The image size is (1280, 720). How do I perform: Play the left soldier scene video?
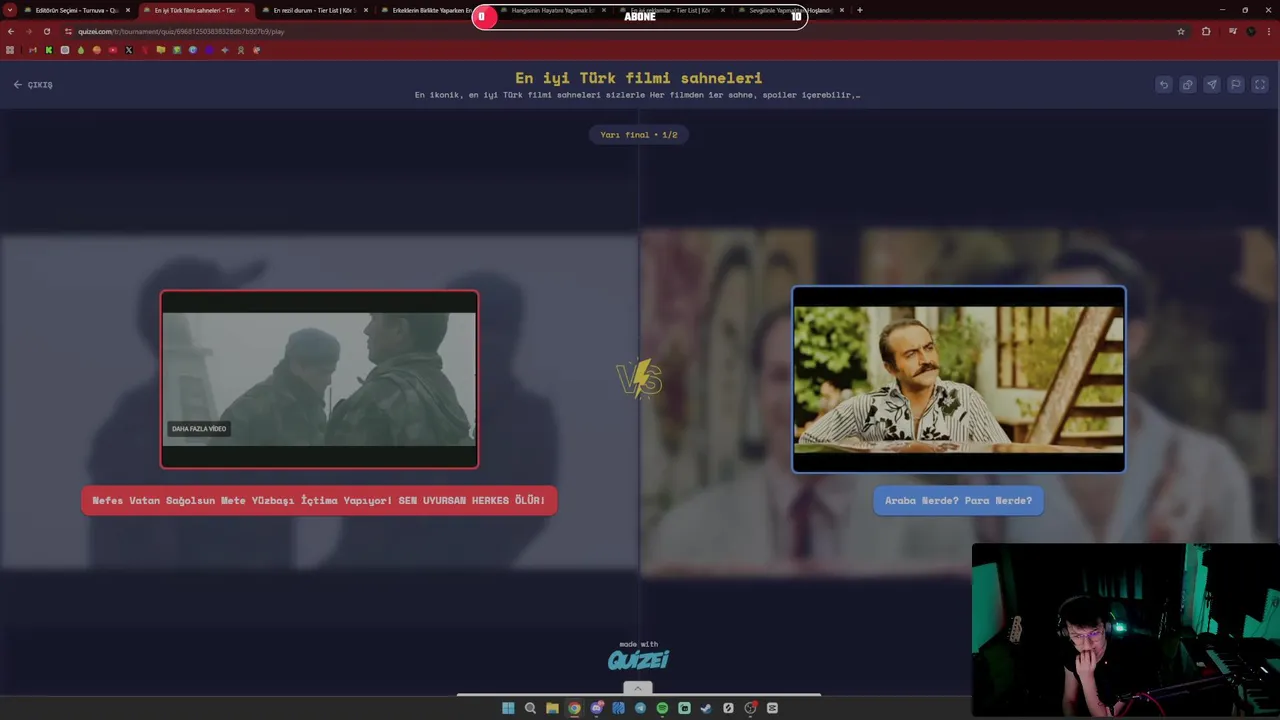pos(319,379)
